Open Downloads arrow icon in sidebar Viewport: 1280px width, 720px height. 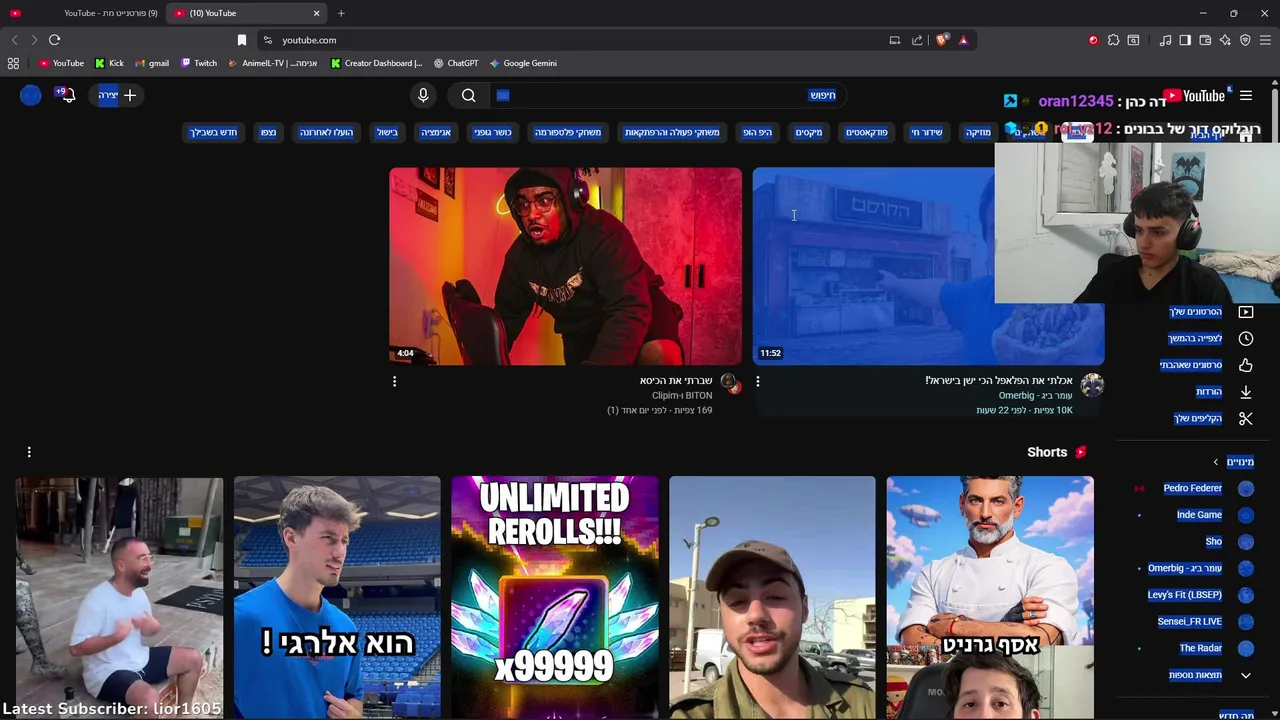(x=1246, y=392)
